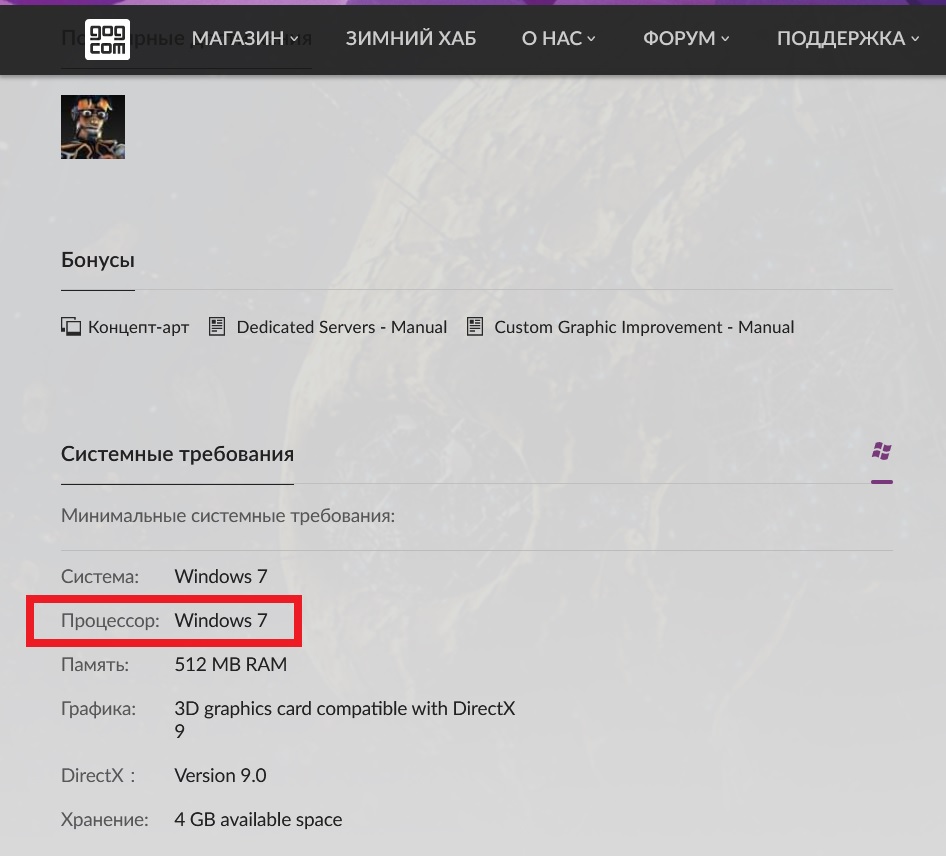
Task: Select the Системные требования heading tab
Action: coord(177,454)
